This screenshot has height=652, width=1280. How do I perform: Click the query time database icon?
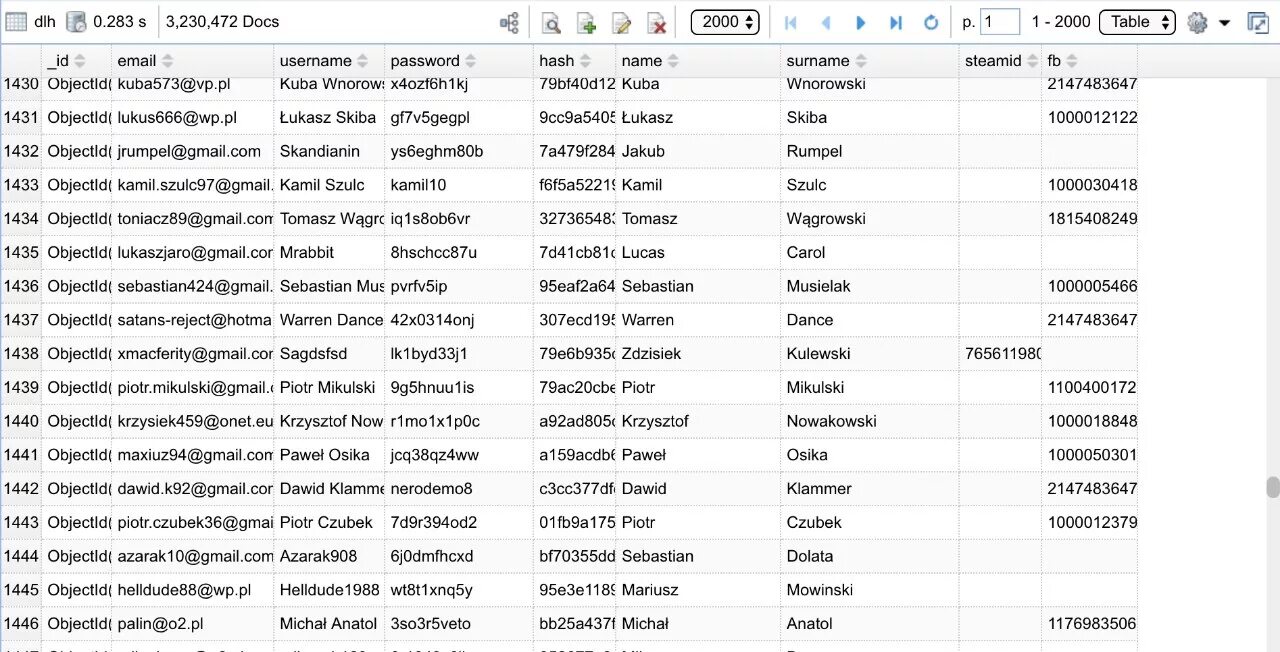tap(76, 22)
